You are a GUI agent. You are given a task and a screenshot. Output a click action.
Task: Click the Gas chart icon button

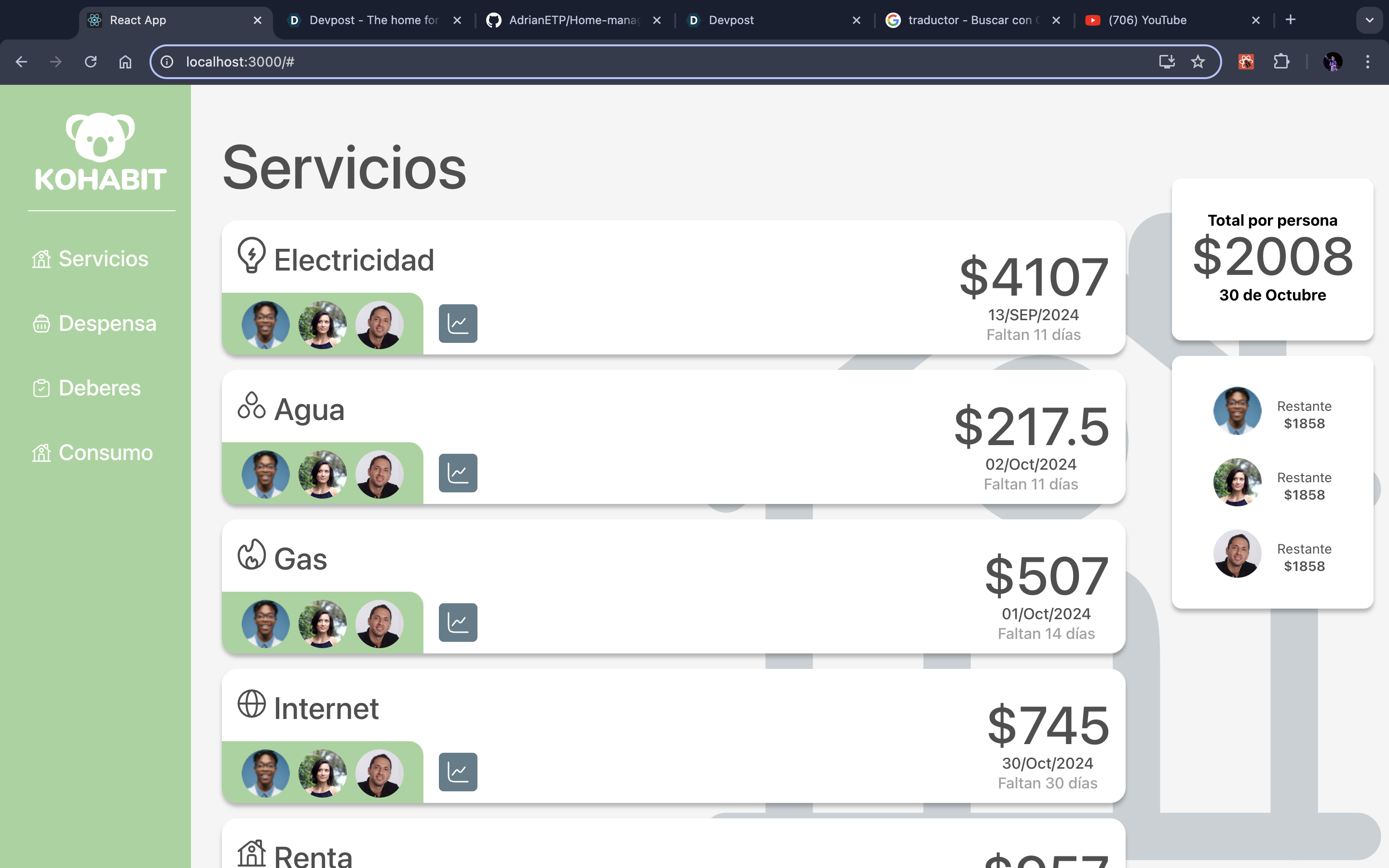tap(457, 622)
